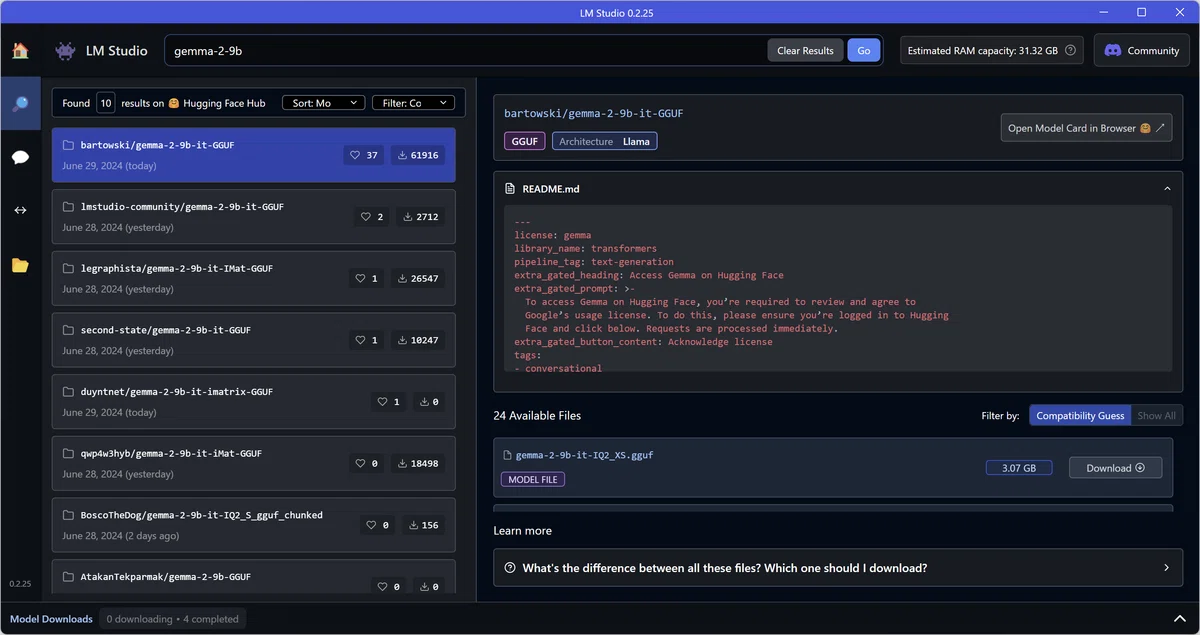
Task: Click the download count 2712 on lmstudio-community row
Action: pos(420,217)
